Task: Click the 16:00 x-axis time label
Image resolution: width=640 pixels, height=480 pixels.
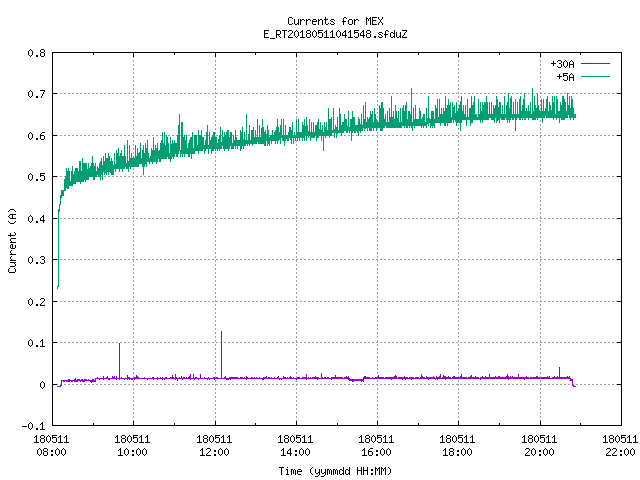Action: pyautogui.click(x=376, y=452)
